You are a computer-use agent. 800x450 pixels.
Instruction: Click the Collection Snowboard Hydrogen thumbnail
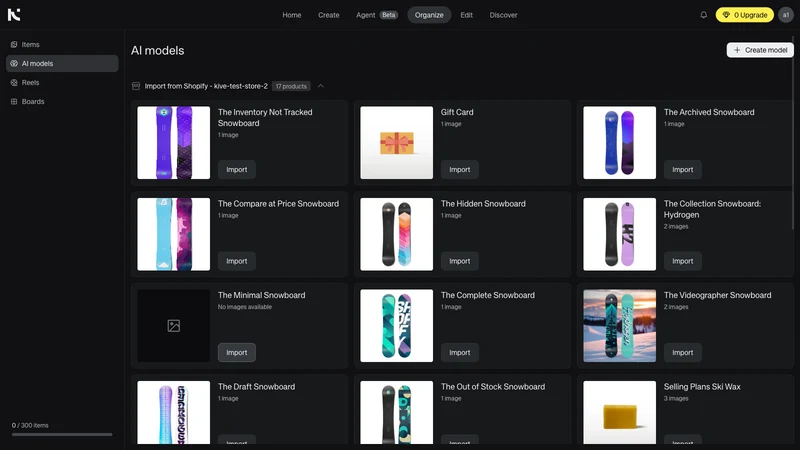click(619, 234)
